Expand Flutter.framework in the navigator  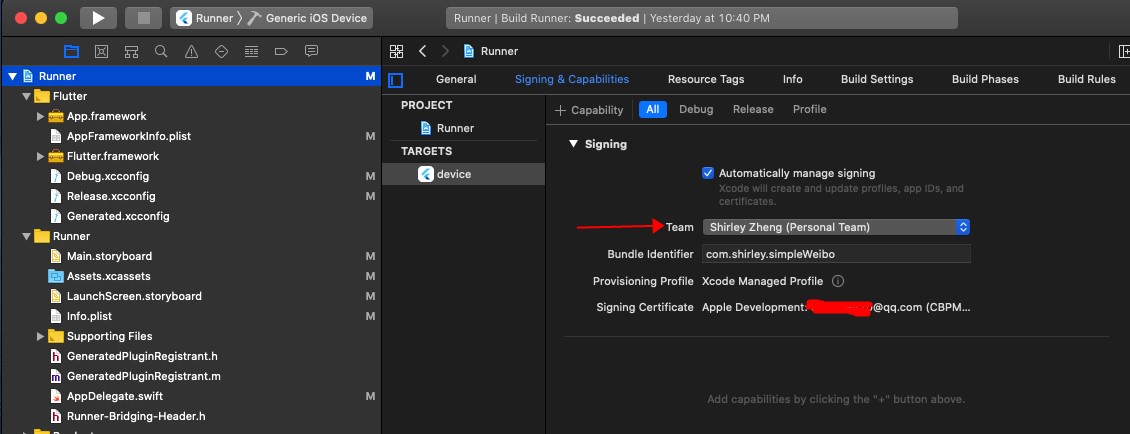[x=40, y=156]
